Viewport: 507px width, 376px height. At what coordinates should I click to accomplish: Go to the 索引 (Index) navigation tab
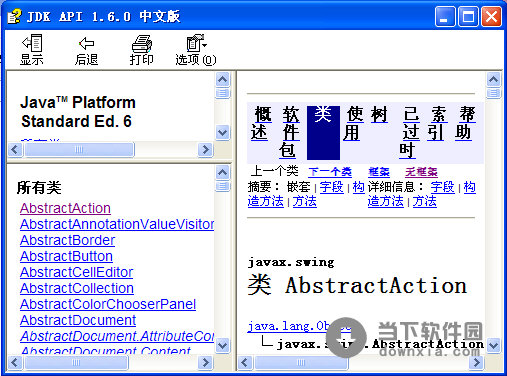coord(437,124)
